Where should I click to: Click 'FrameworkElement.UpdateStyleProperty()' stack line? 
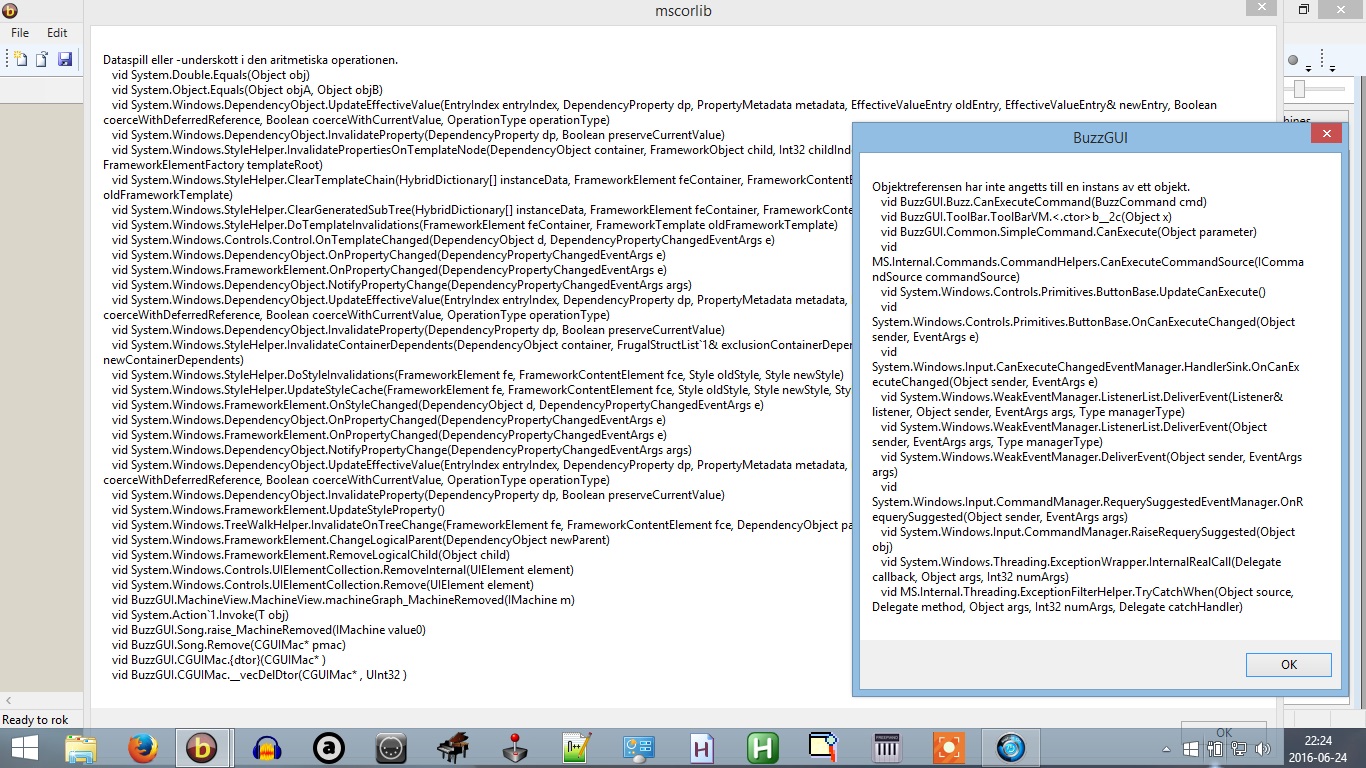click(x=278, y=510)
